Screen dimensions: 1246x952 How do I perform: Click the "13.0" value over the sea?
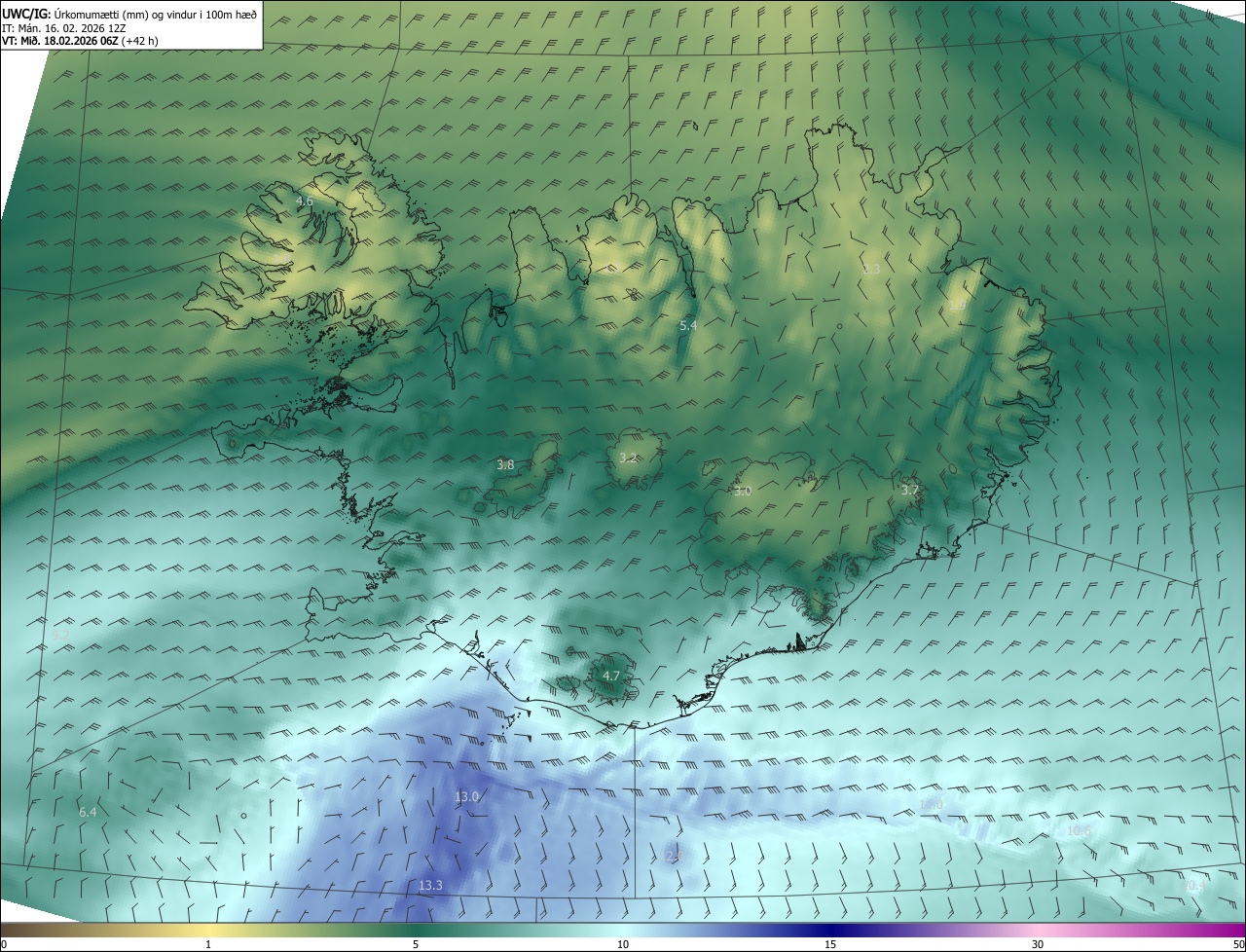(467, 796)
